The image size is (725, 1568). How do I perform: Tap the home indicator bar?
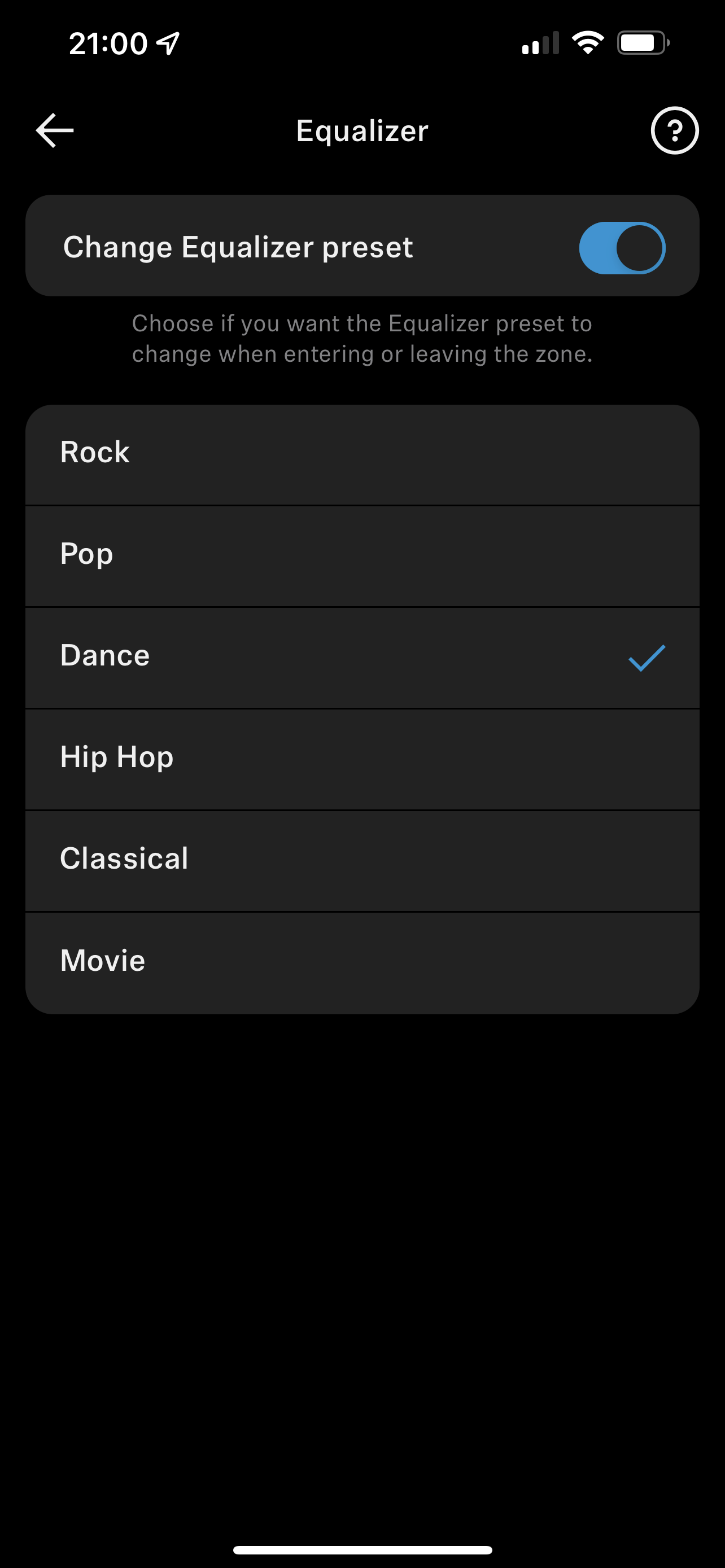tap(362, 1549)
